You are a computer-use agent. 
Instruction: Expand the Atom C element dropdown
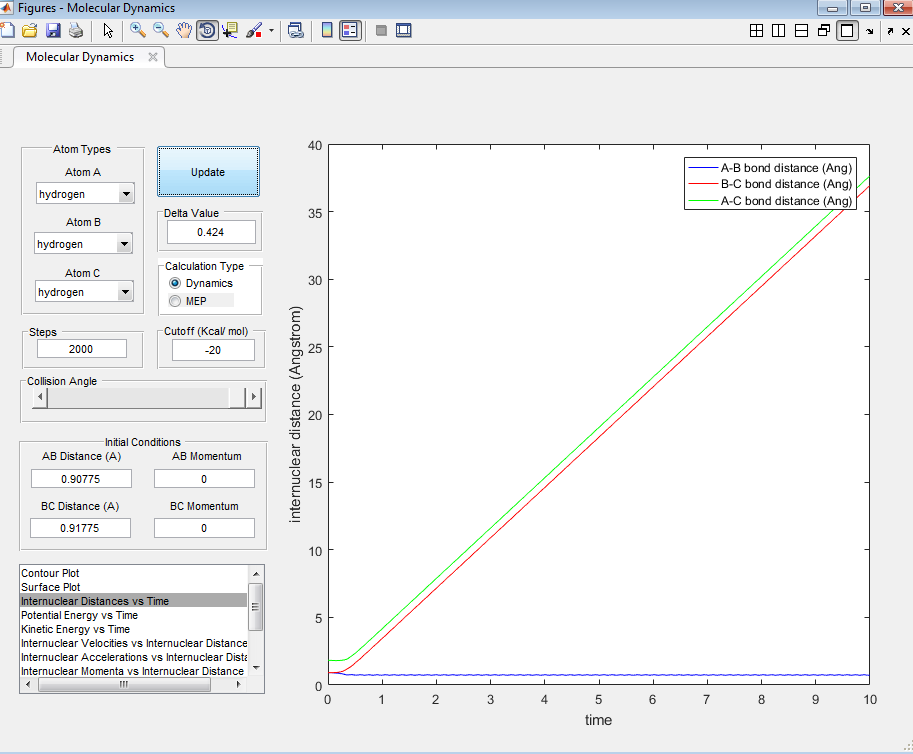[x=124, y=292]
